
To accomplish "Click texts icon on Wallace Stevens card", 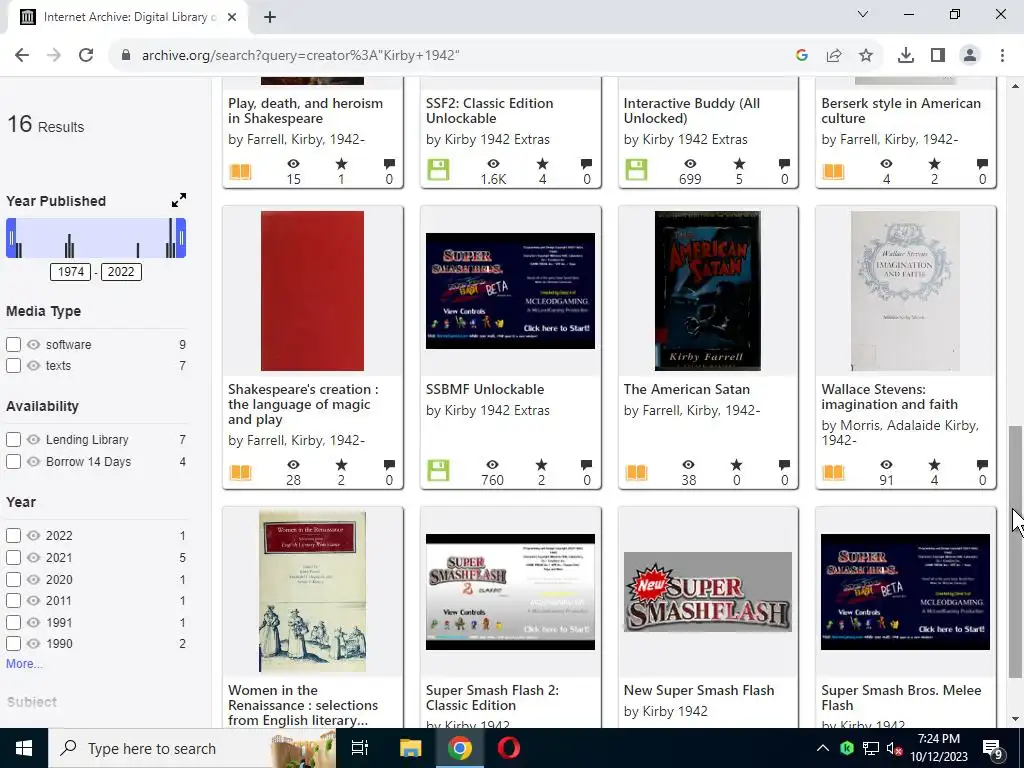I will coord(833,472).
